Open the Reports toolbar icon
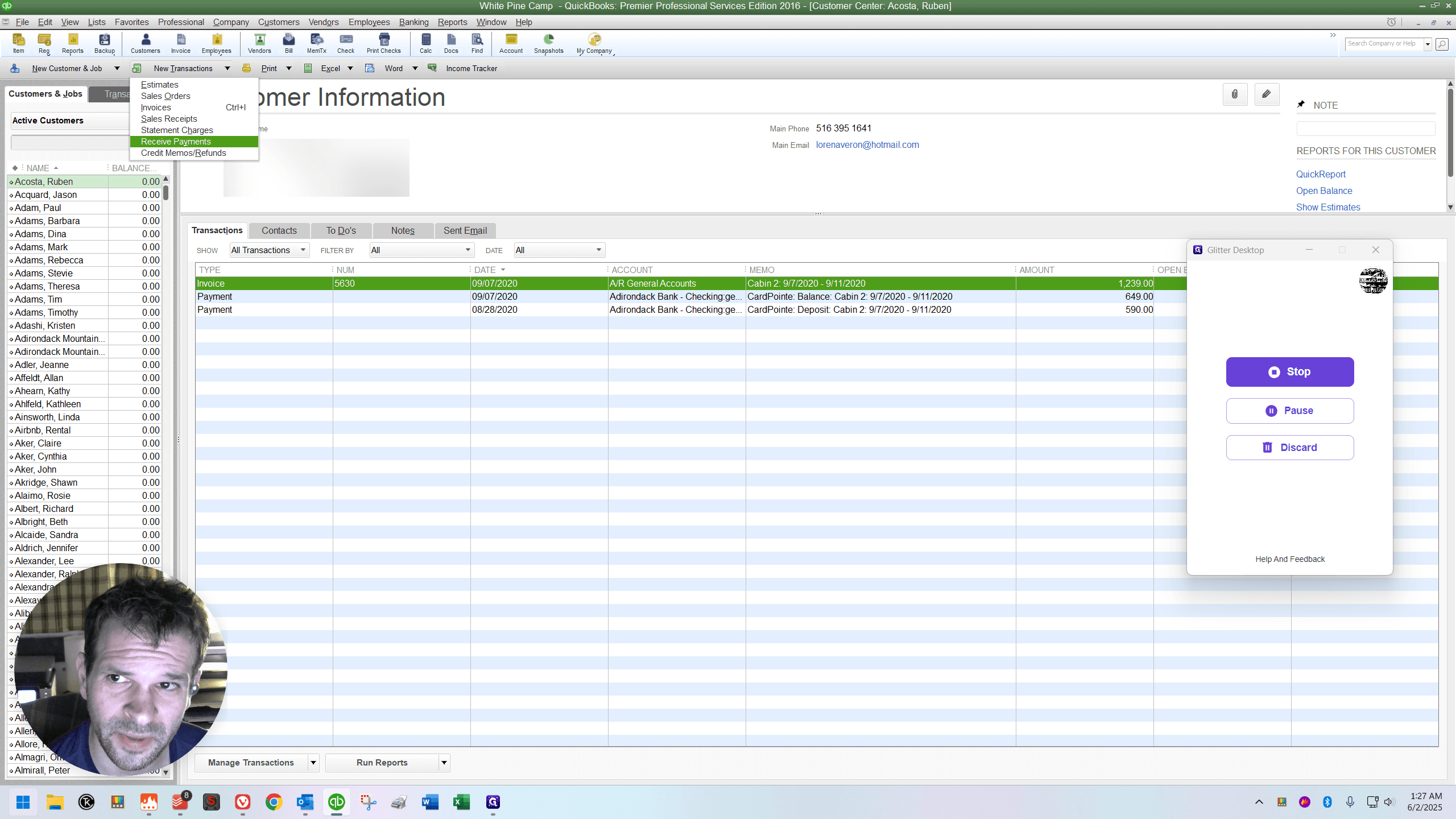Viewport: 1456px width, 819px height. pyautogui.click(x=73, y=43)
